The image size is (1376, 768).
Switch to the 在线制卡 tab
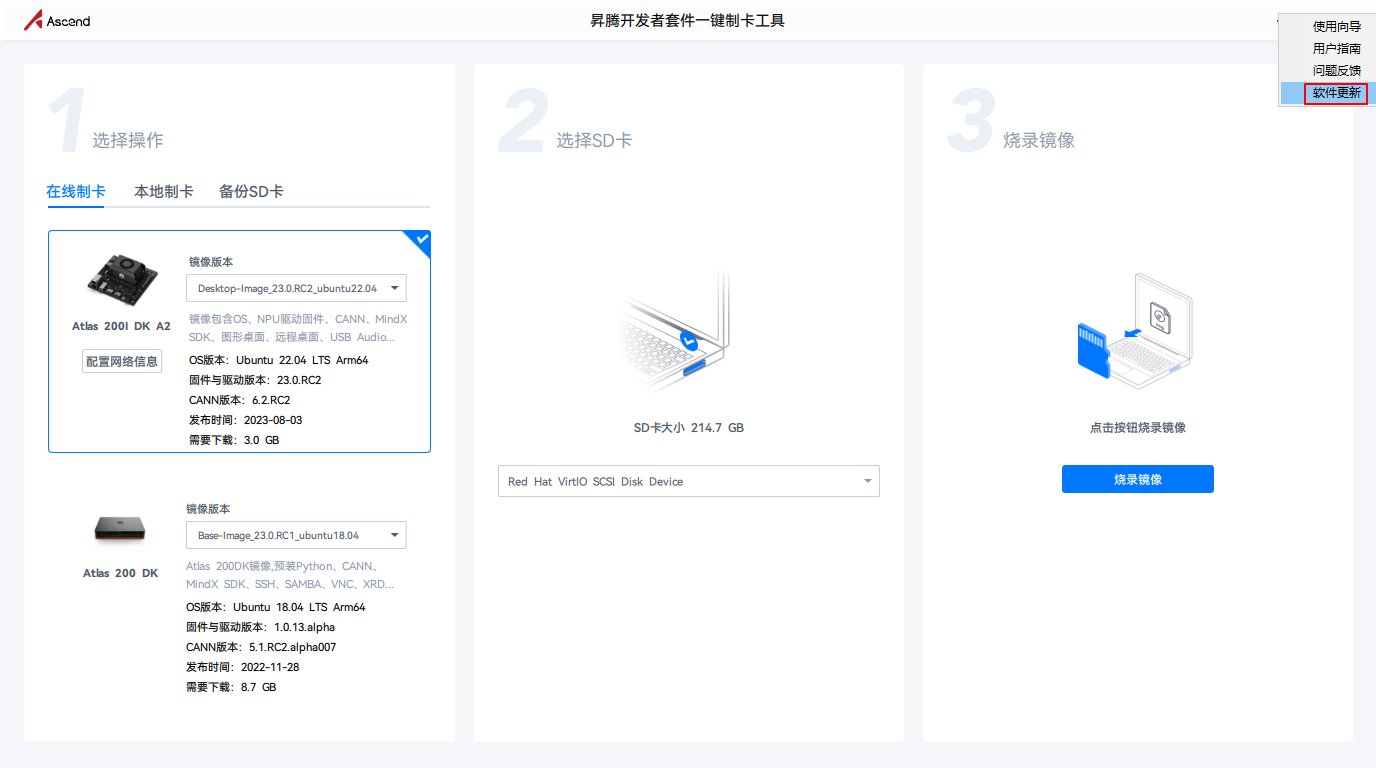point(76,191)
